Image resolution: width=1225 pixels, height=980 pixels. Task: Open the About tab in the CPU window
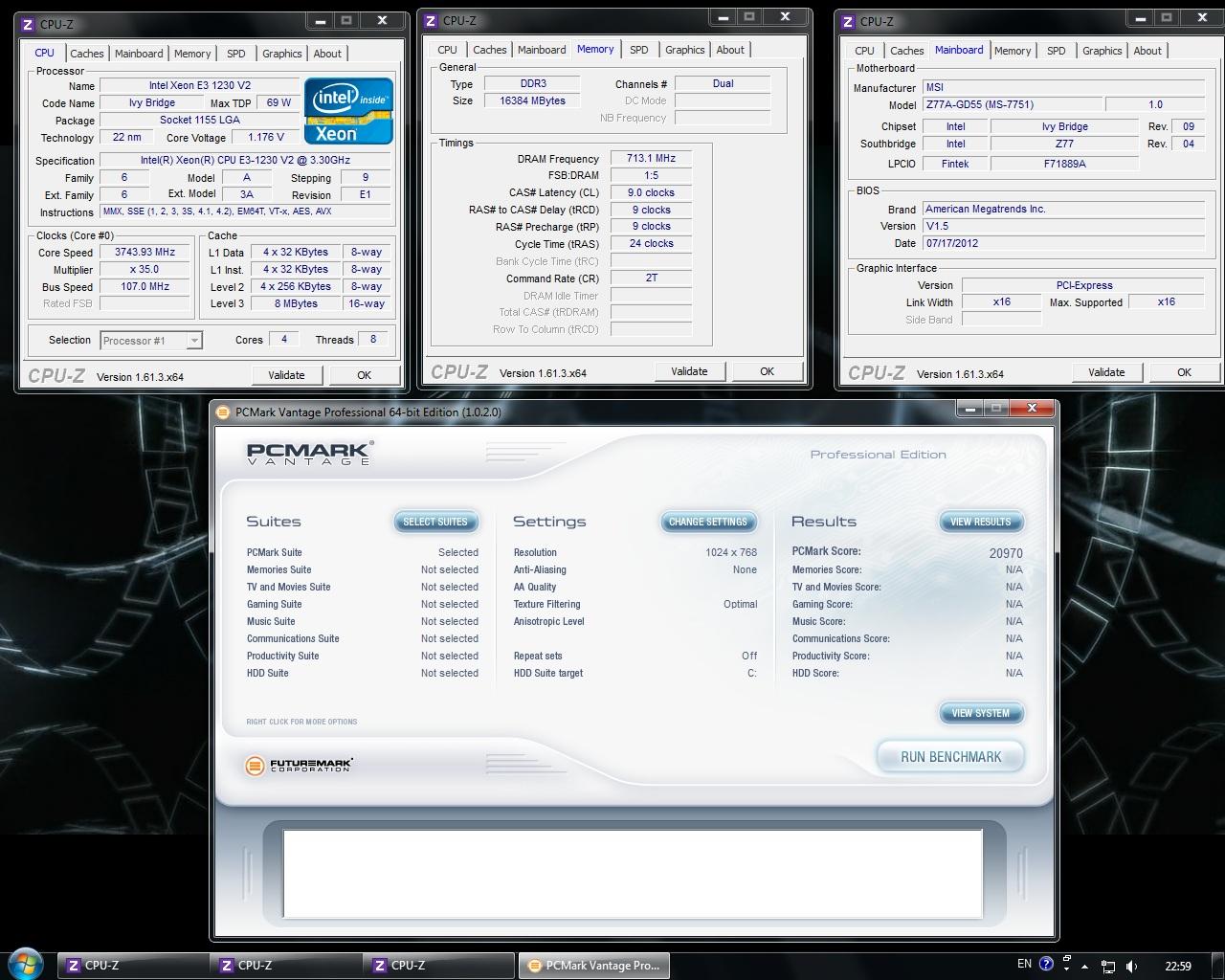point(327,54)
